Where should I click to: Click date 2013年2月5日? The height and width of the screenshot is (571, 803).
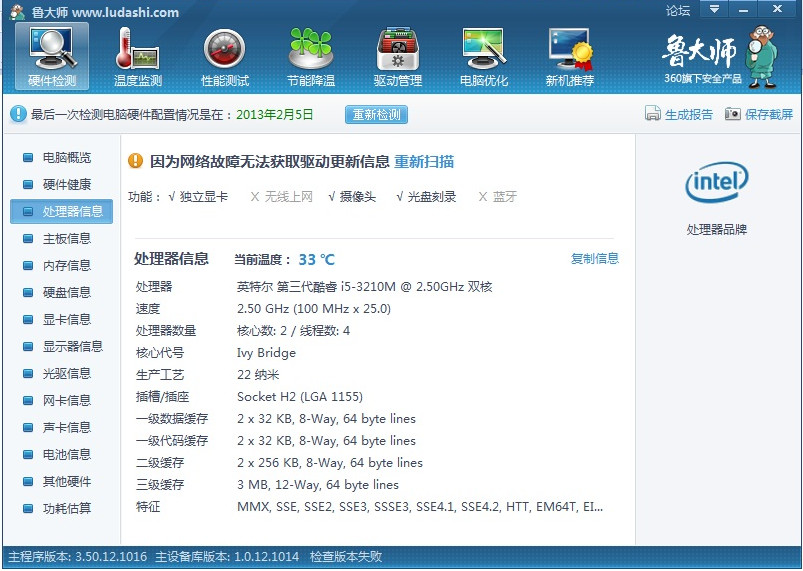click(274, 114)
